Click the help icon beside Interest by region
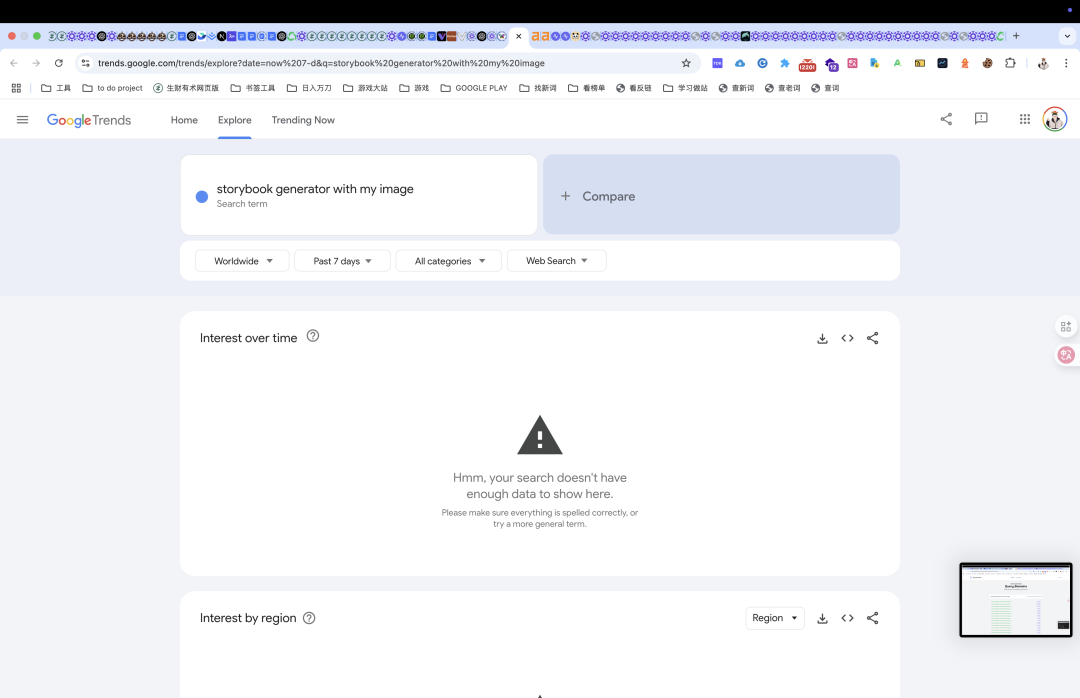 [x=309, y=618]
